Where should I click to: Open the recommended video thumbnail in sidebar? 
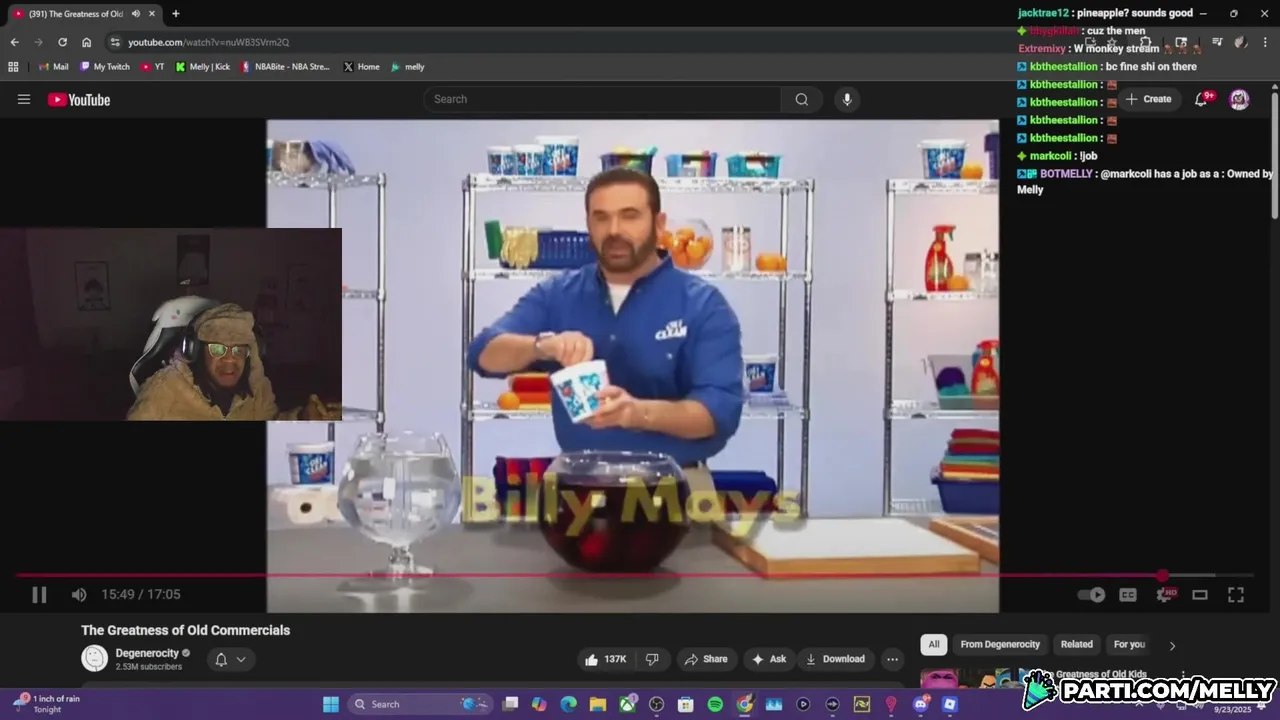point(968,679)
